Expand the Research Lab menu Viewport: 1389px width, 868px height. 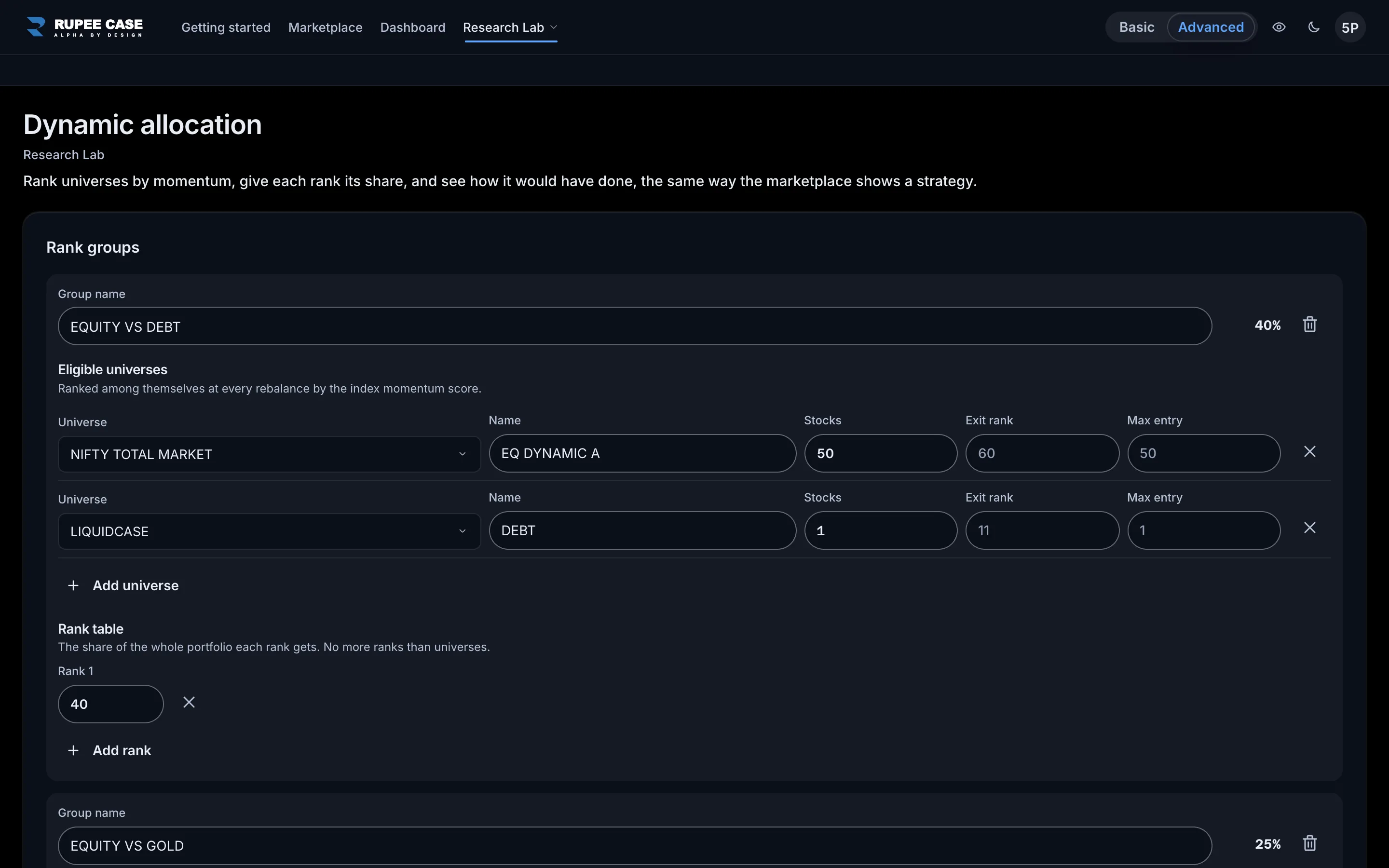pos(510,27)
